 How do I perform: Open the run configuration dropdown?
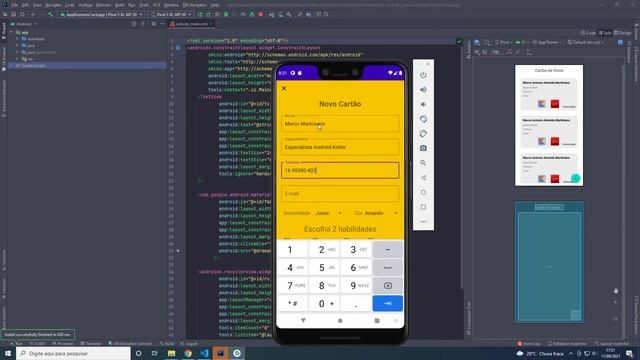(100, 14)
